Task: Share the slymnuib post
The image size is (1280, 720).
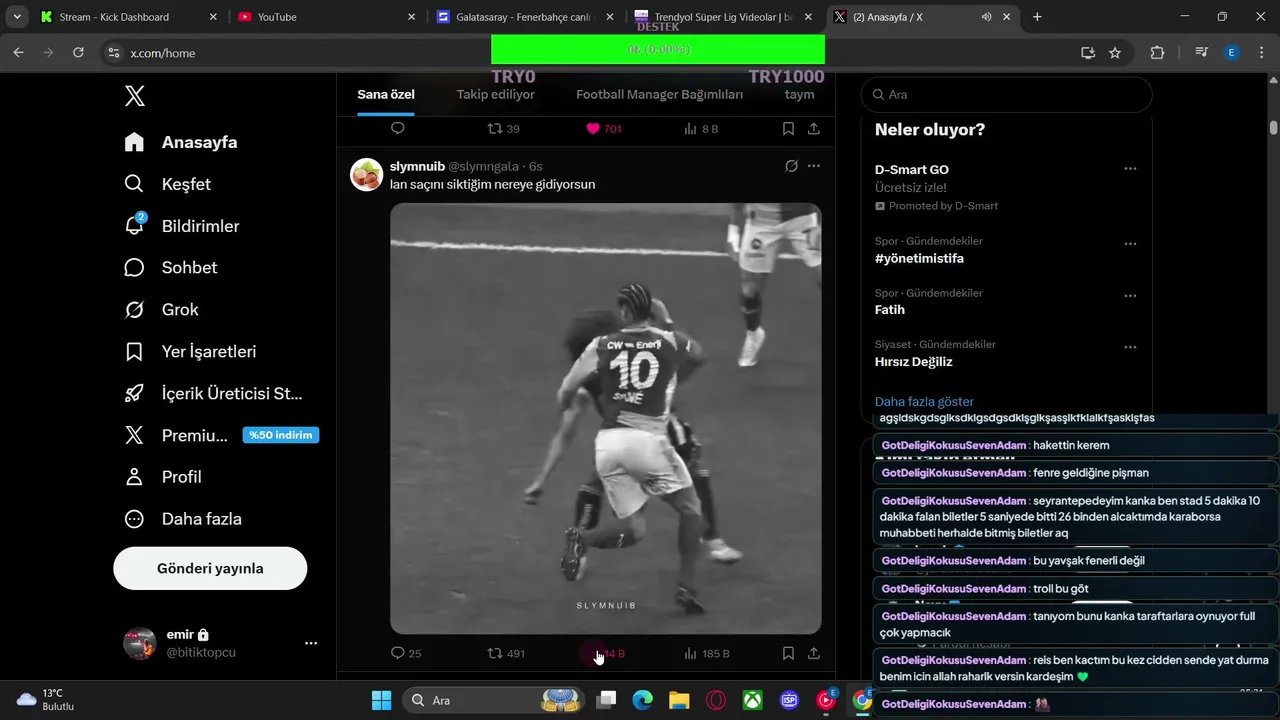Action: pos(814,653)
